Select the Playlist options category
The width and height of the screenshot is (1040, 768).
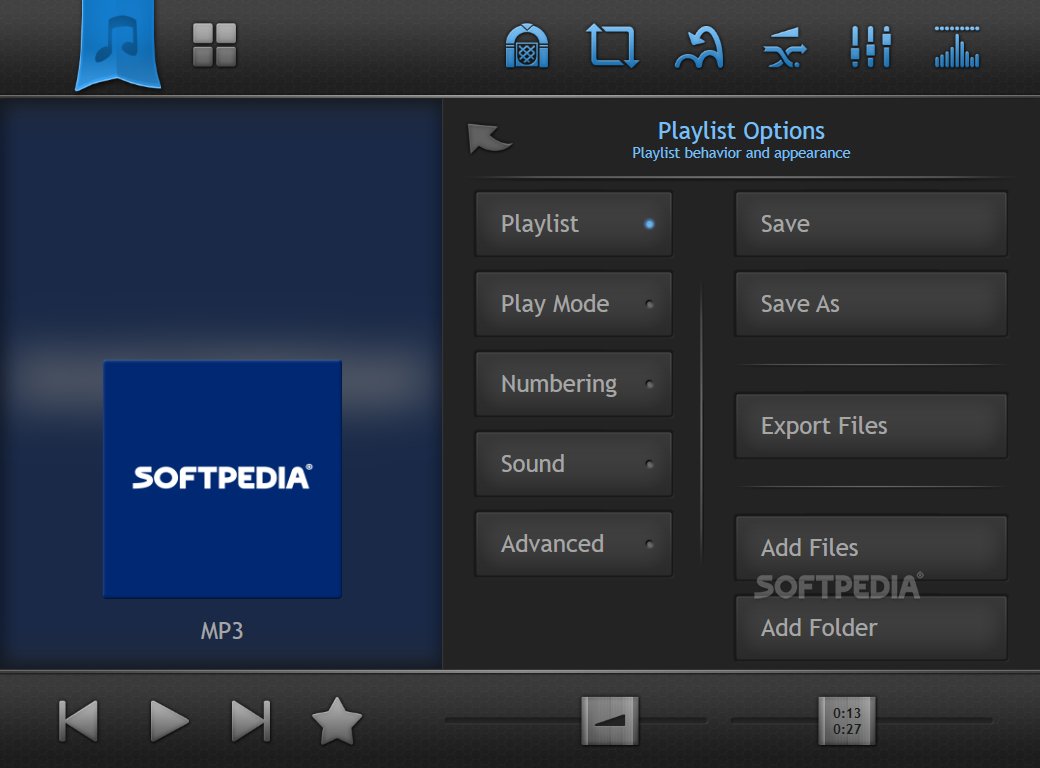(x=574, y=224)
